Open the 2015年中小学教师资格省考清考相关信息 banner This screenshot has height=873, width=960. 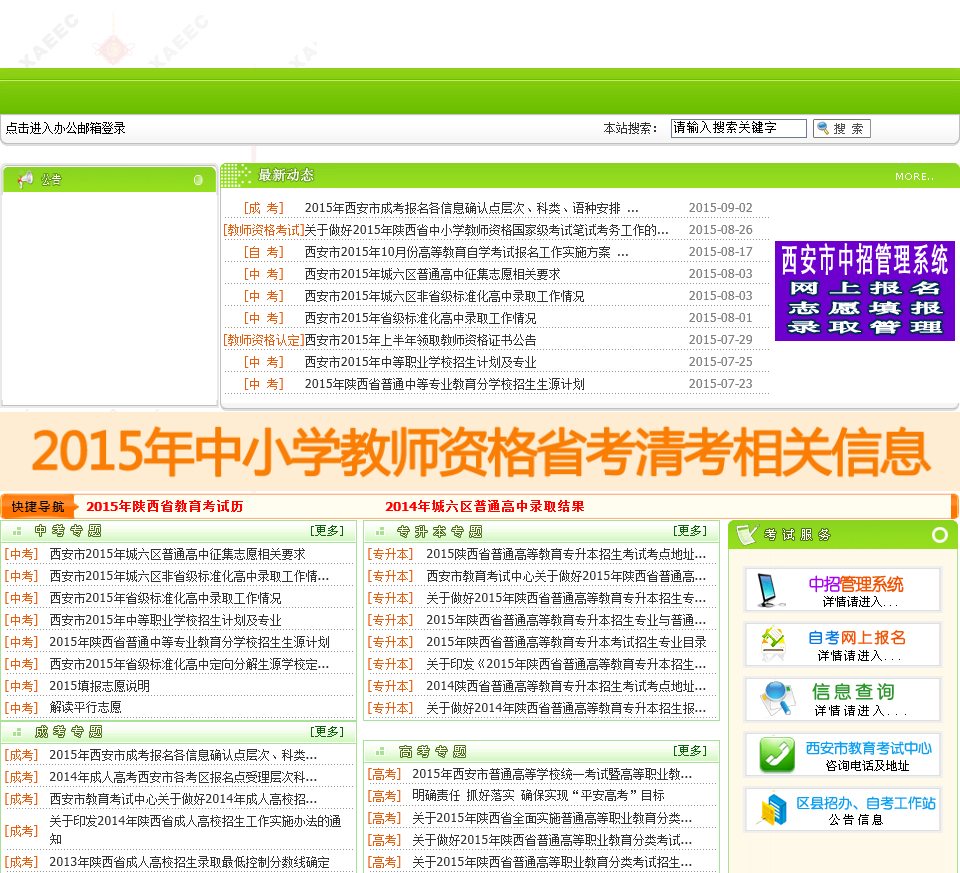tap(480, 452)
